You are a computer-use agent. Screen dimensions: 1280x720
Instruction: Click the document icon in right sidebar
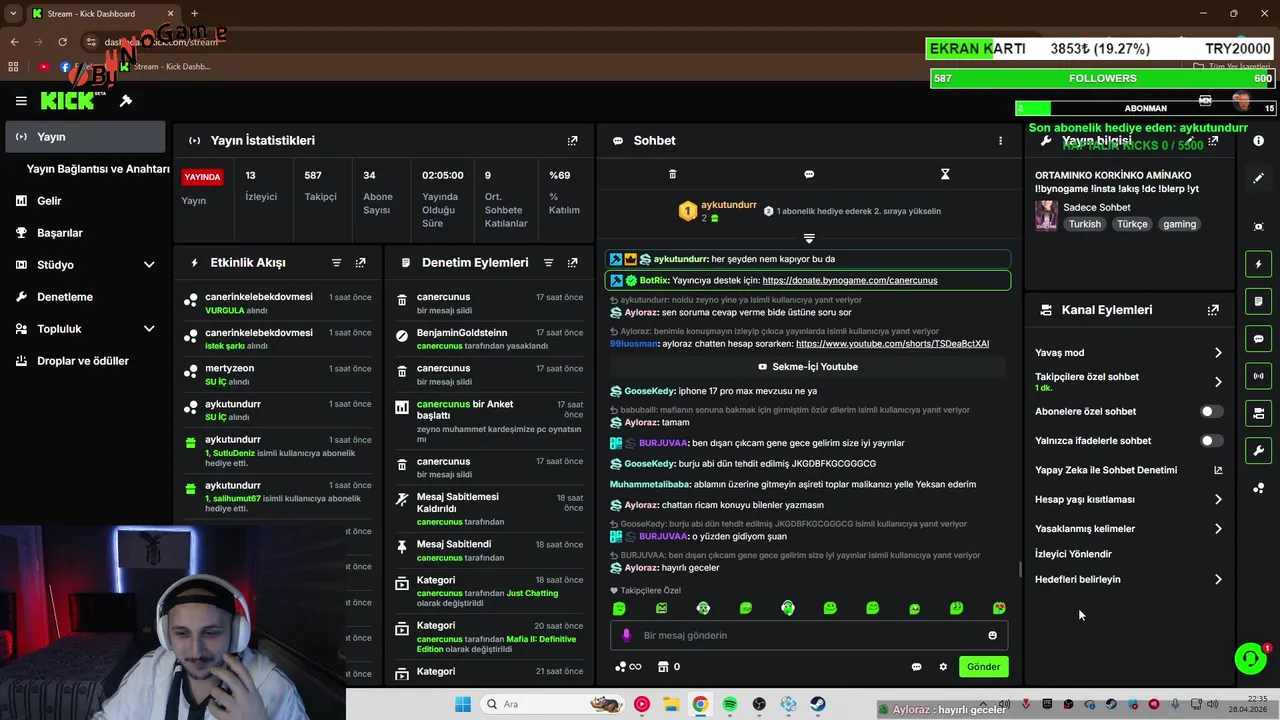(x=1259, y=301)
